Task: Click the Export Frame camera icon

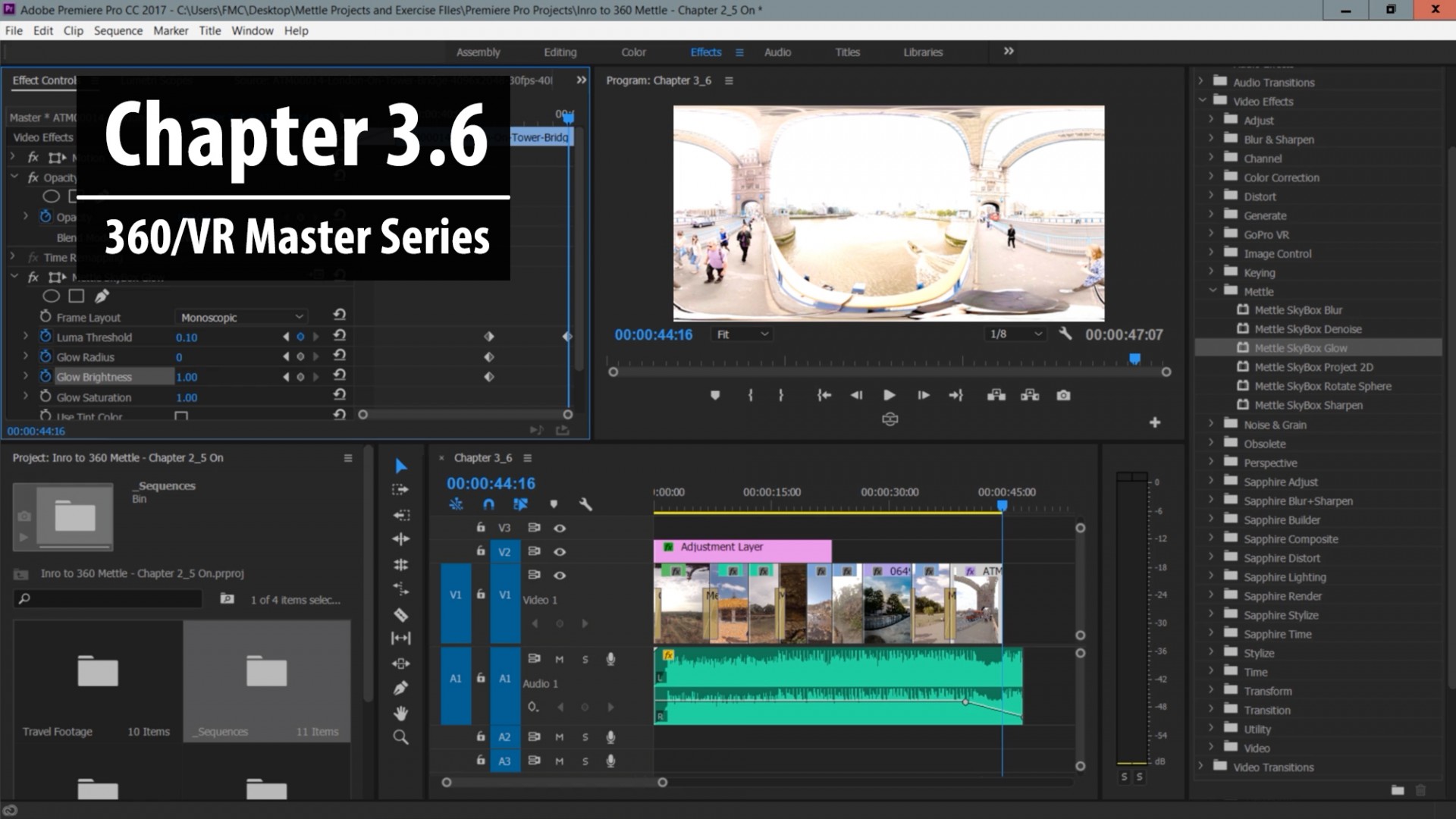Action: (1063, 395)
